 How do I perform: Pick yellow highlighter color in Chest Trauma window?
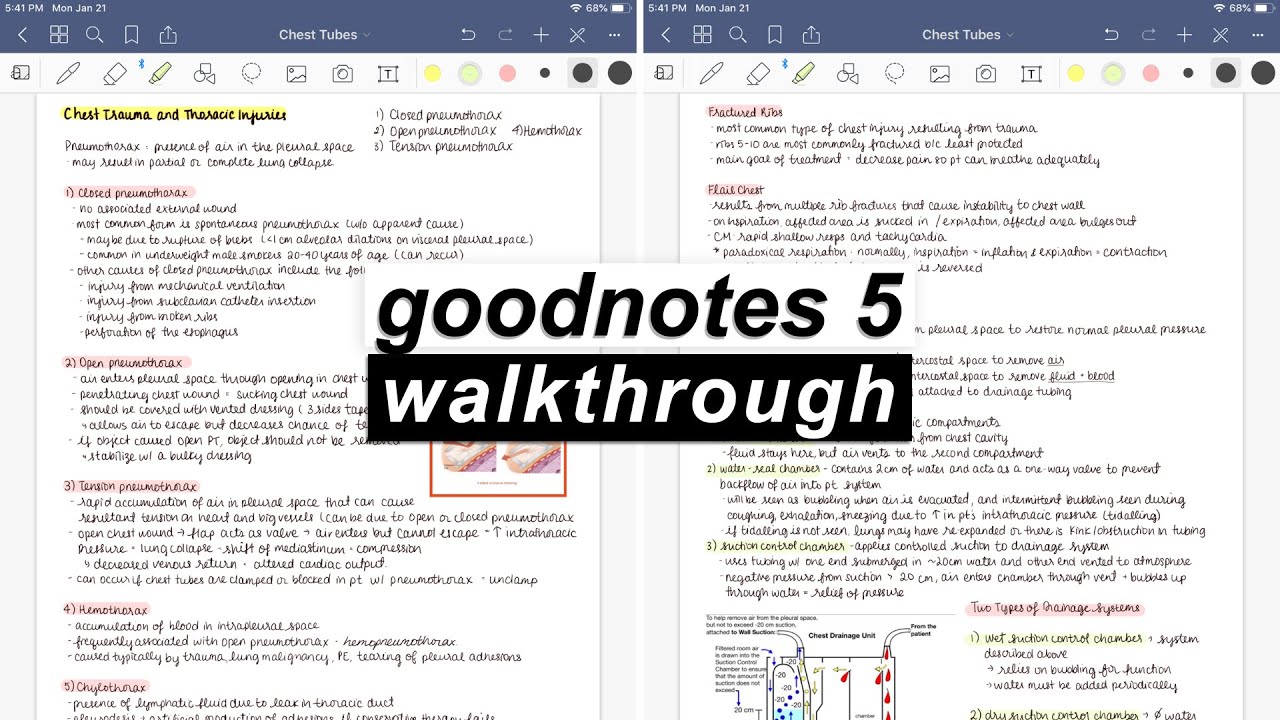pos(432,73)
